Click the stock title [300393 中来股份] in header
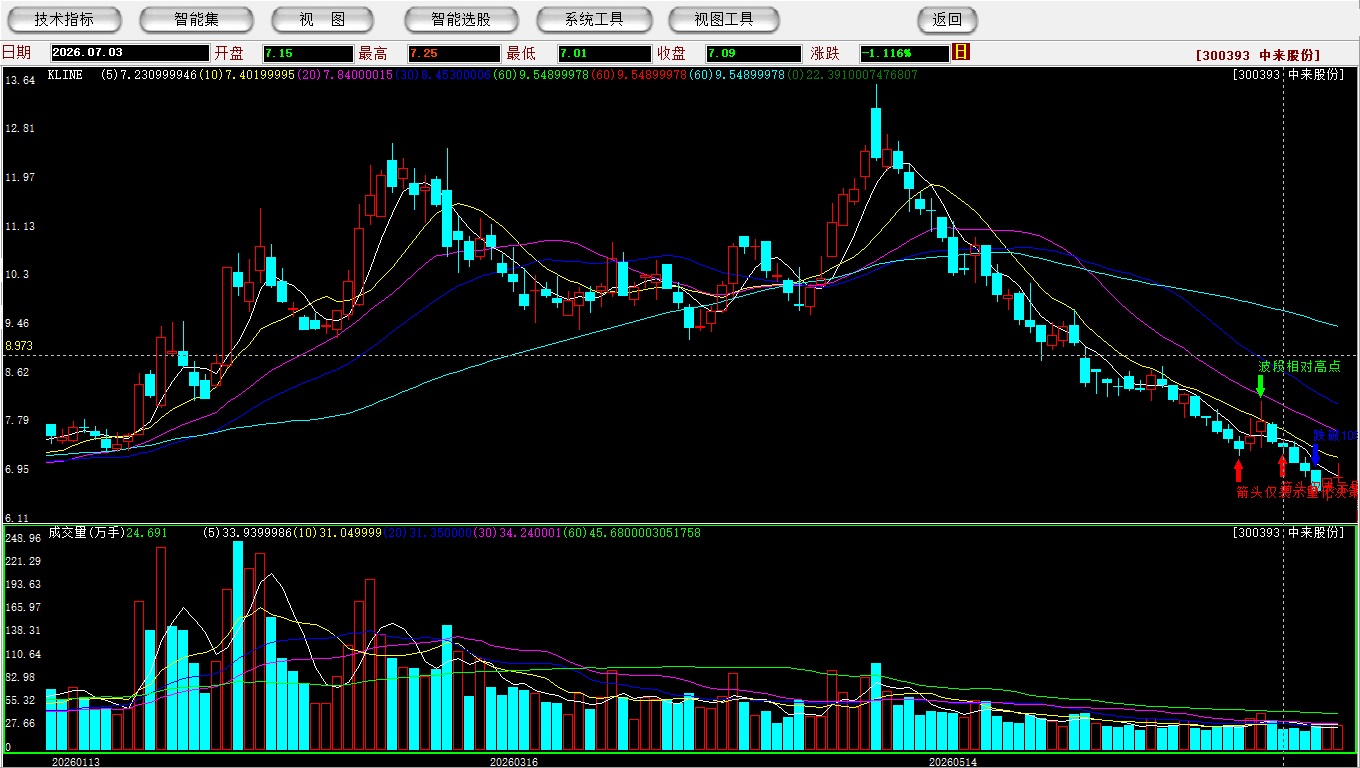The height and width of the screenshot is (768, 1360). coord(1257,55)
